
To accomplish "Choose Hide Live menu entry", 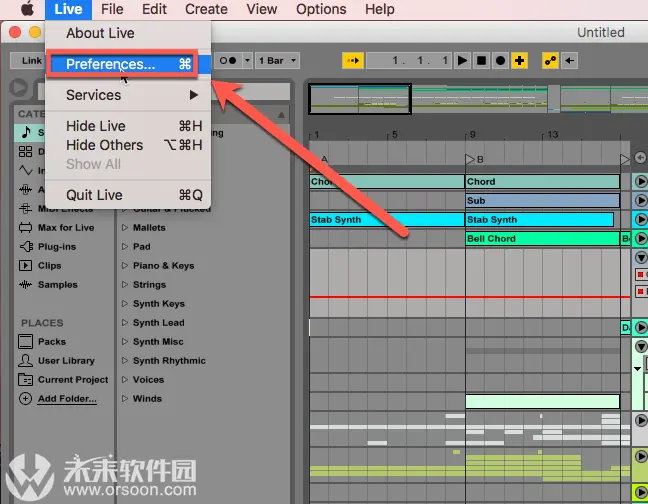I will coord(128,126).
